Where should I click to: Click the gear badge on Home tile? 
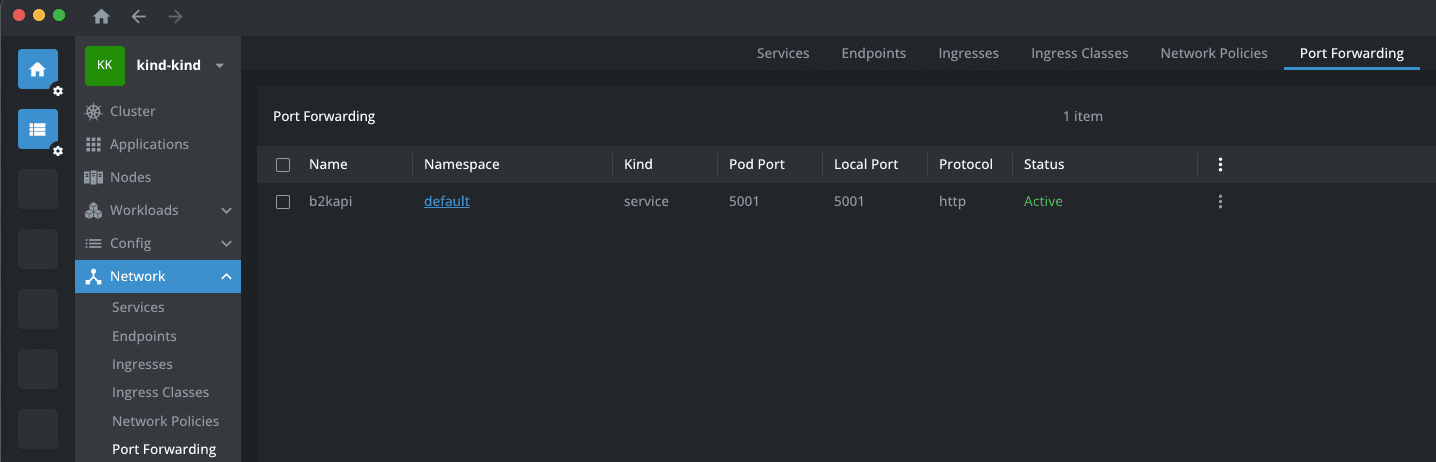58,91
